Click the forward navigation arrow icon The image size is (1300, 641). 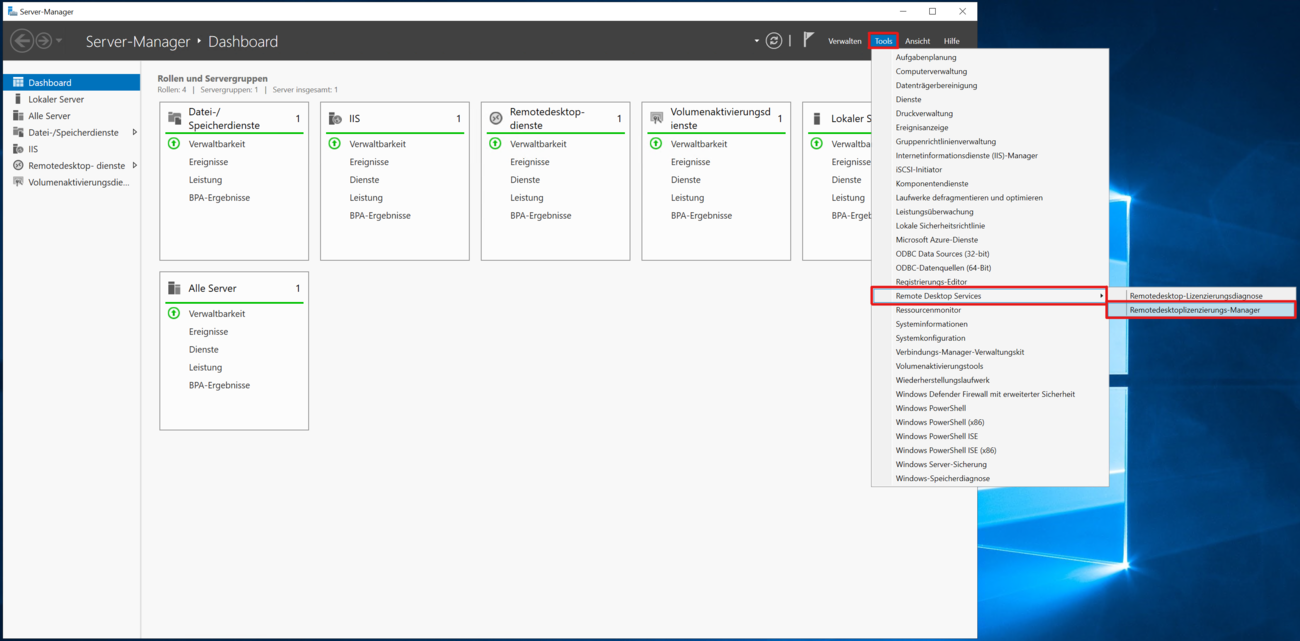44,41
